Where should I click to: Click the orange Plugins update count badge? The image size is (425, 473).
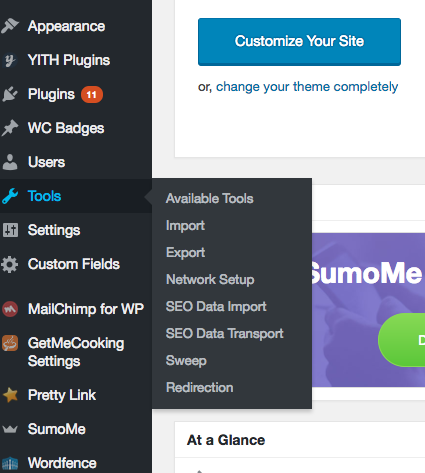92,95
